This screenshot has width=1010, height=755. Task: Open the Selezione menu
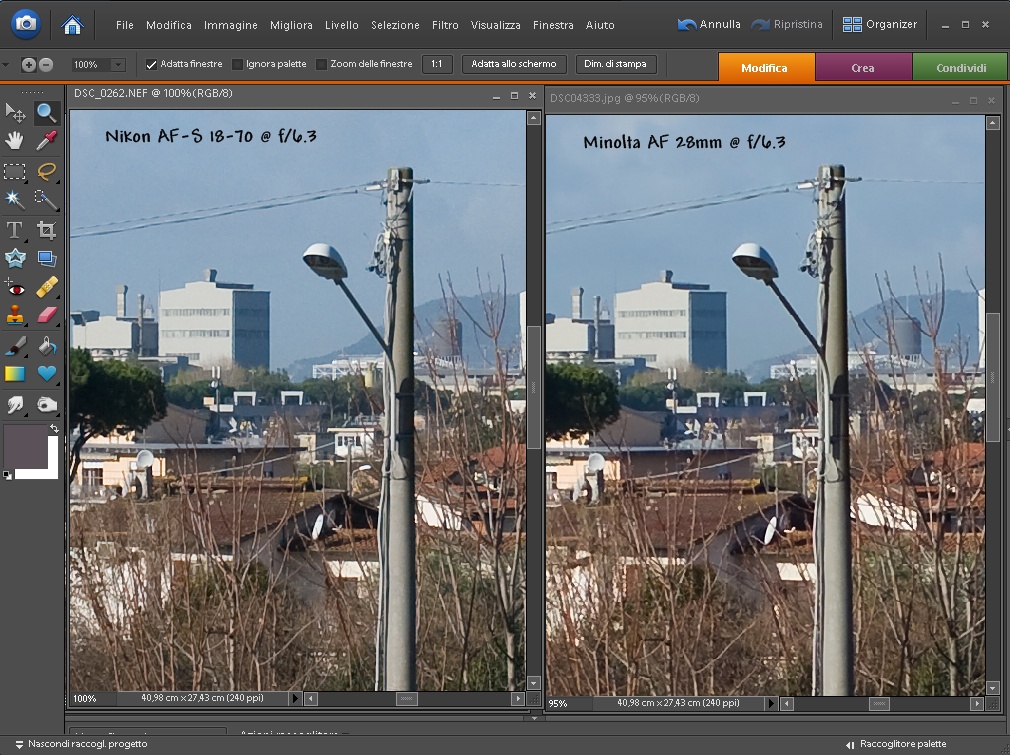395,25
